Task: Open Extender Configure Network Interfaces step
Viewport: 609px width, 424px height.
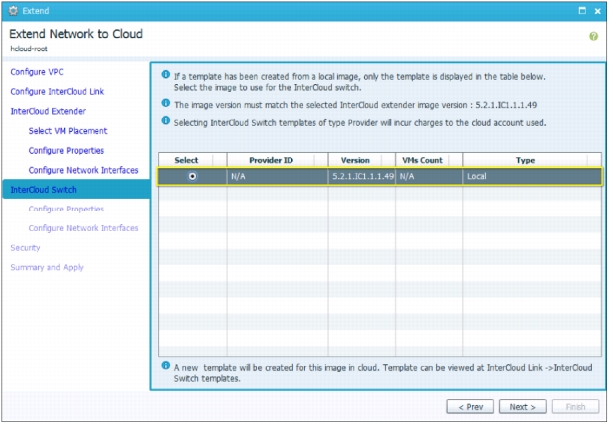Action: tap(84, 170)
